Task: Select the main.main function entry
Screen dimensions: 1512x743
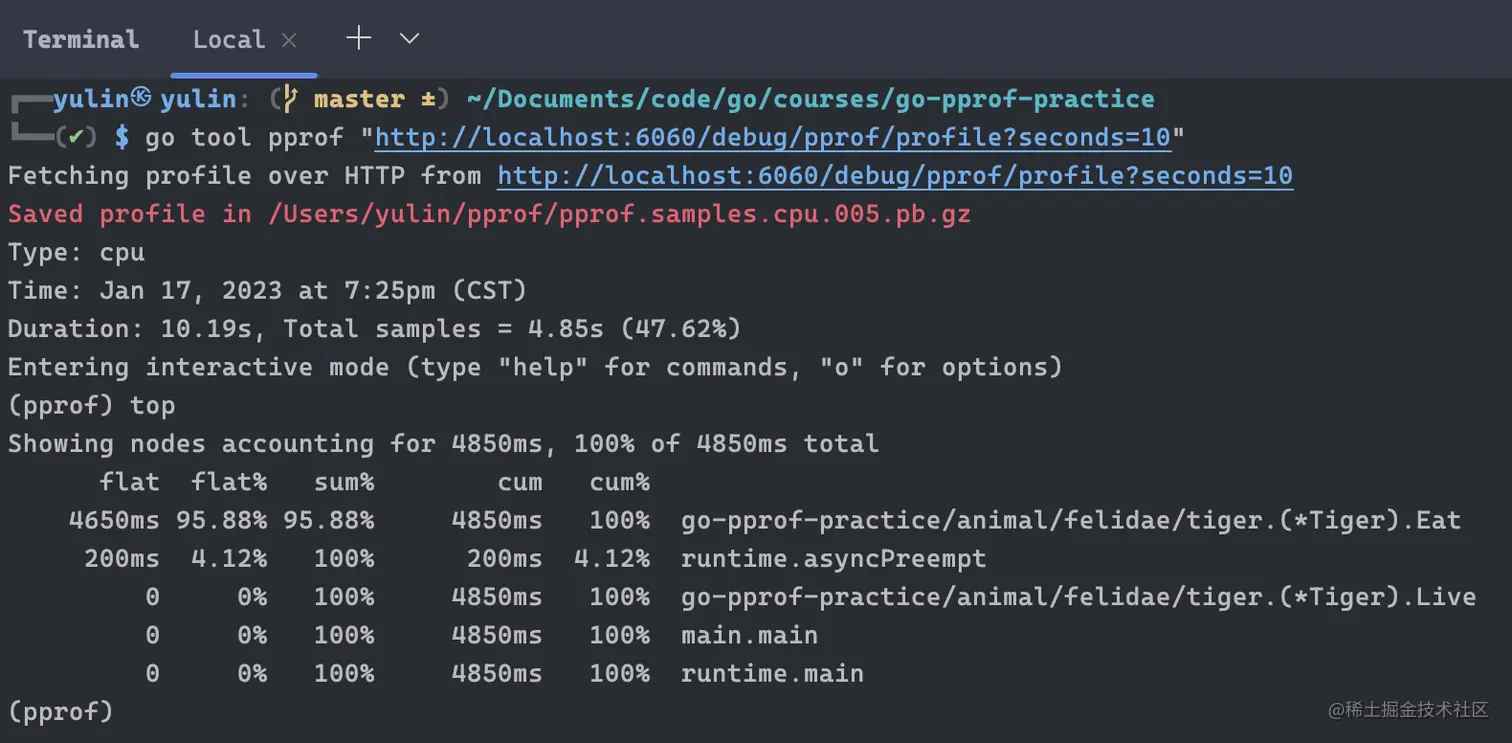Action: click(x=749, y=635)
